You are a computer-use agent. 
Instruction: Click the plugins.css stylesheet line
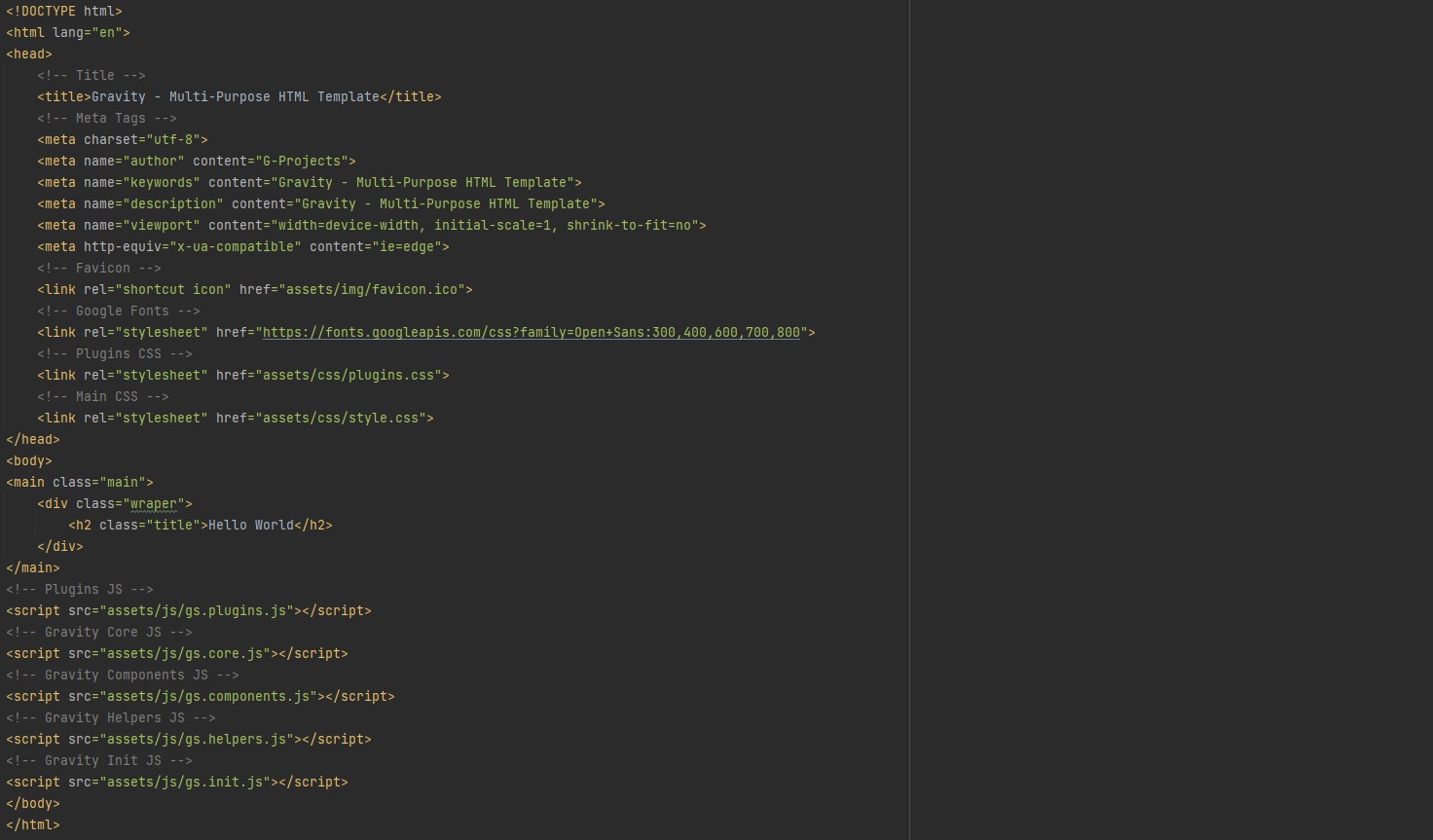(243, 376)
